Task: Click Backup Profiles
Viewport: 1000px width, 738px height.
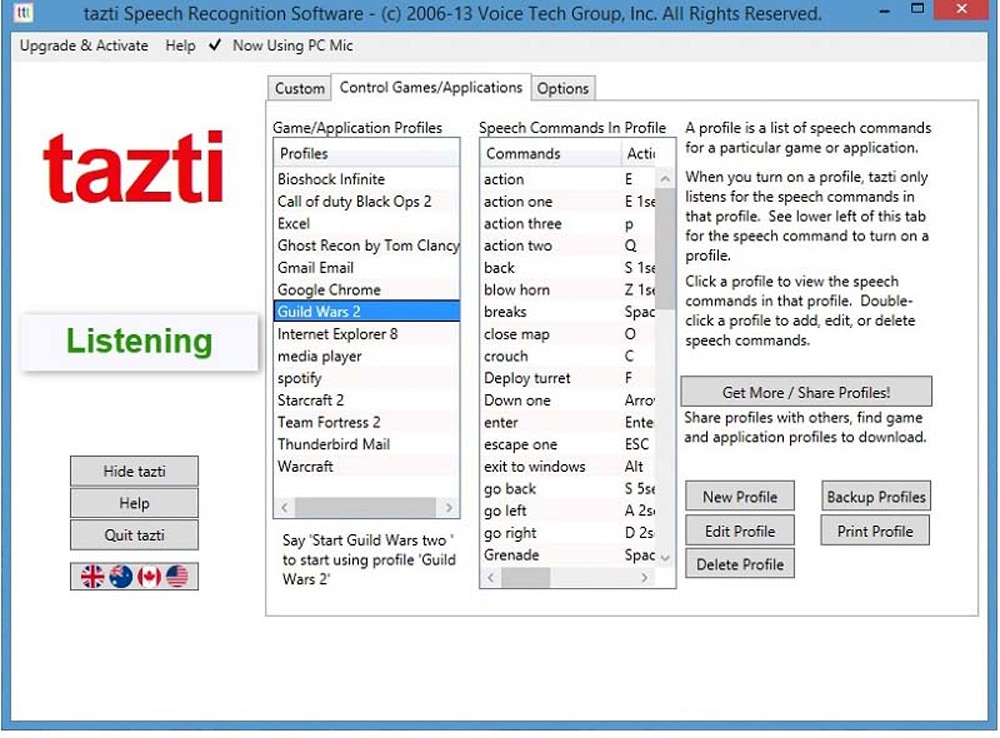Action: (x=875, y=495)
